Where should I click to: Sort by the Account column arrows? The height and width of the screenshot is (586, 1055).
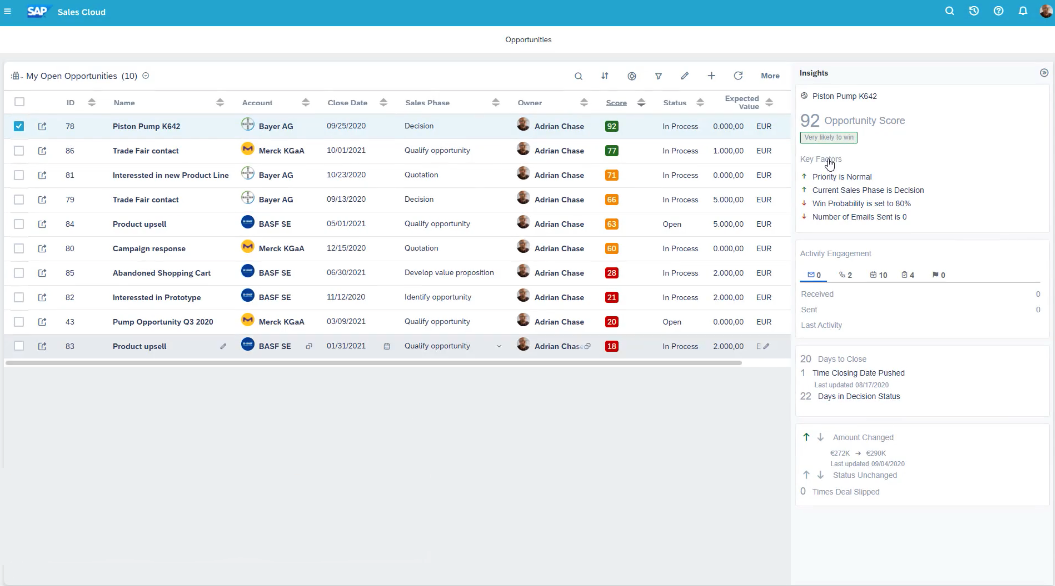[x=305, y=102]
